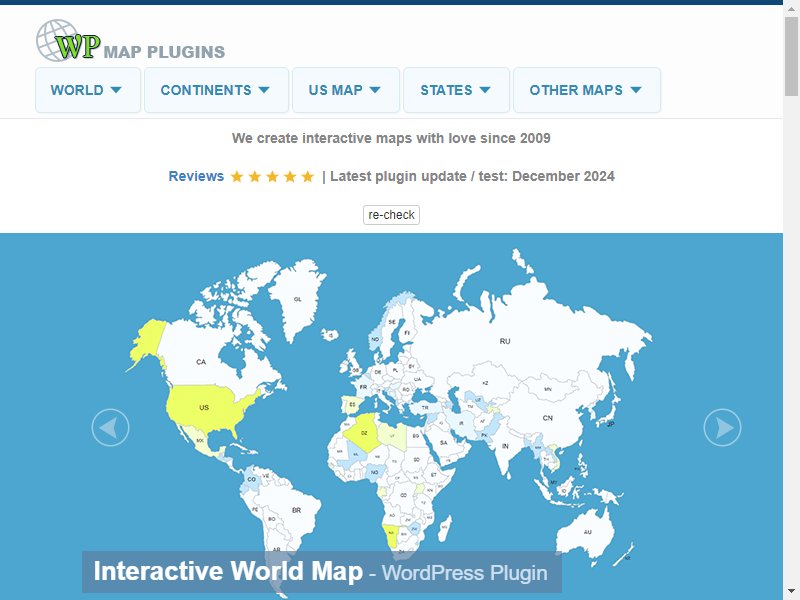The width and height of the screenshot is (800, 600).
Task: Click the re-check button
Action: (391, 215)
